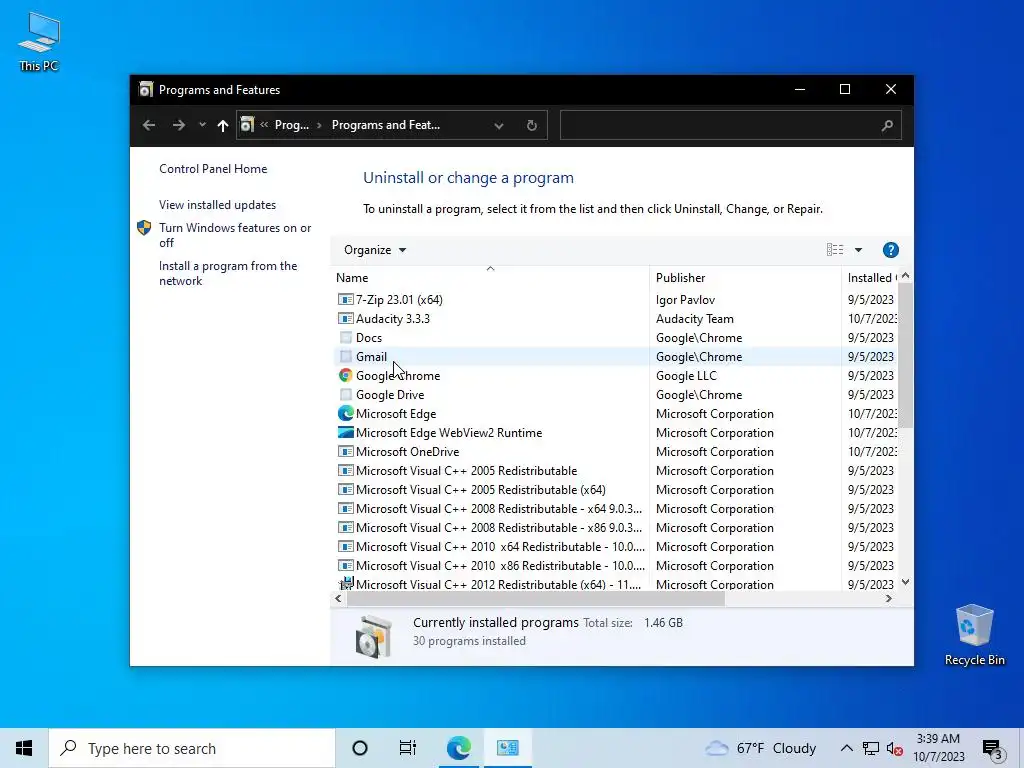Click Igor Pavlov publisher cell
Viewport: 1024px width, 768px height.
click(685, 300)
